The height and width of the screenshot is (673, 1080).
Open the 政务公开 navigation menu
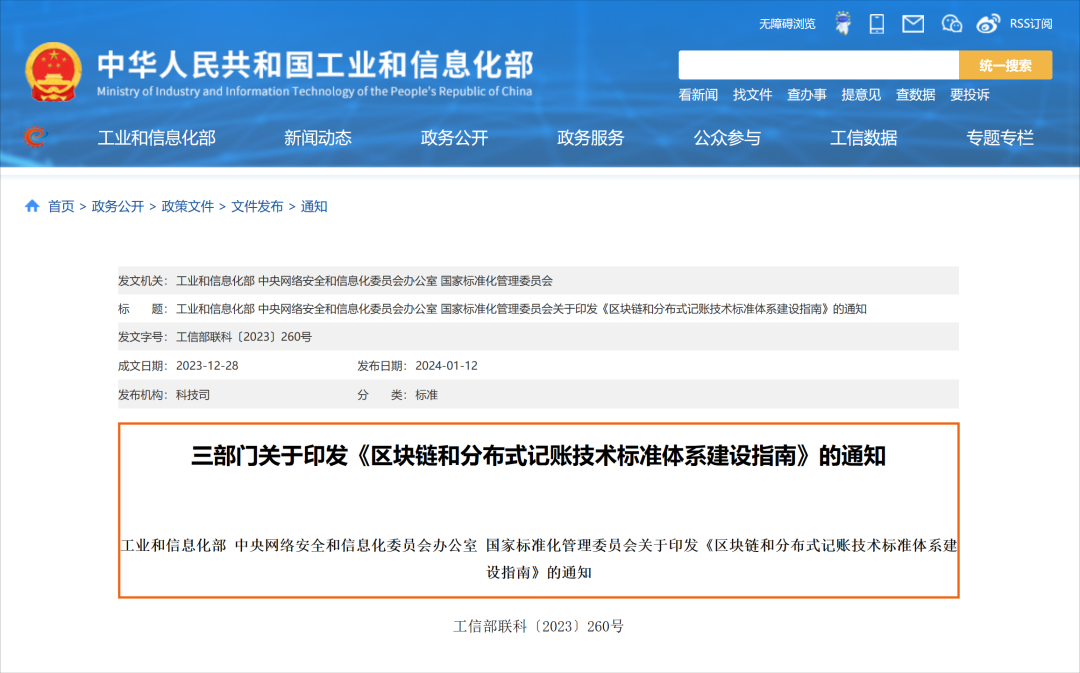point(454,138)
